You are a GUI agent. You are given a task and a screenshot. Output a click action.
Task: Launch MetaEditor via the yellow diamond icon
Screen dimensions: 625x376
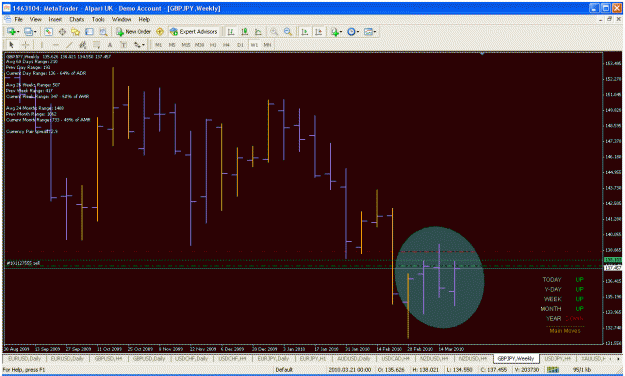(160, 31)
